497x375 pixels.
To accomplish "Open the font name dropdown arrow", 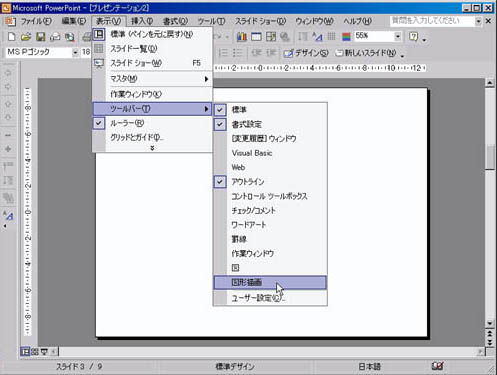I will (75, 52).
